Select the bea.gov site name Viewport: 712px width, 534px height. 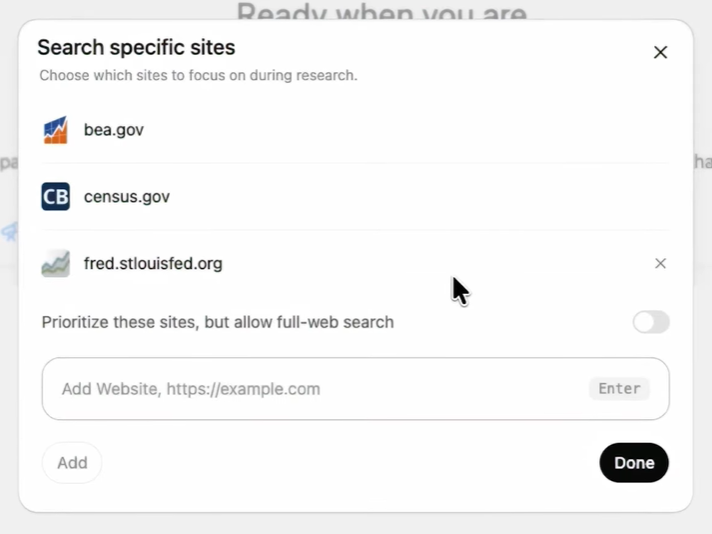pyautogui.click(x=114, y=130)
